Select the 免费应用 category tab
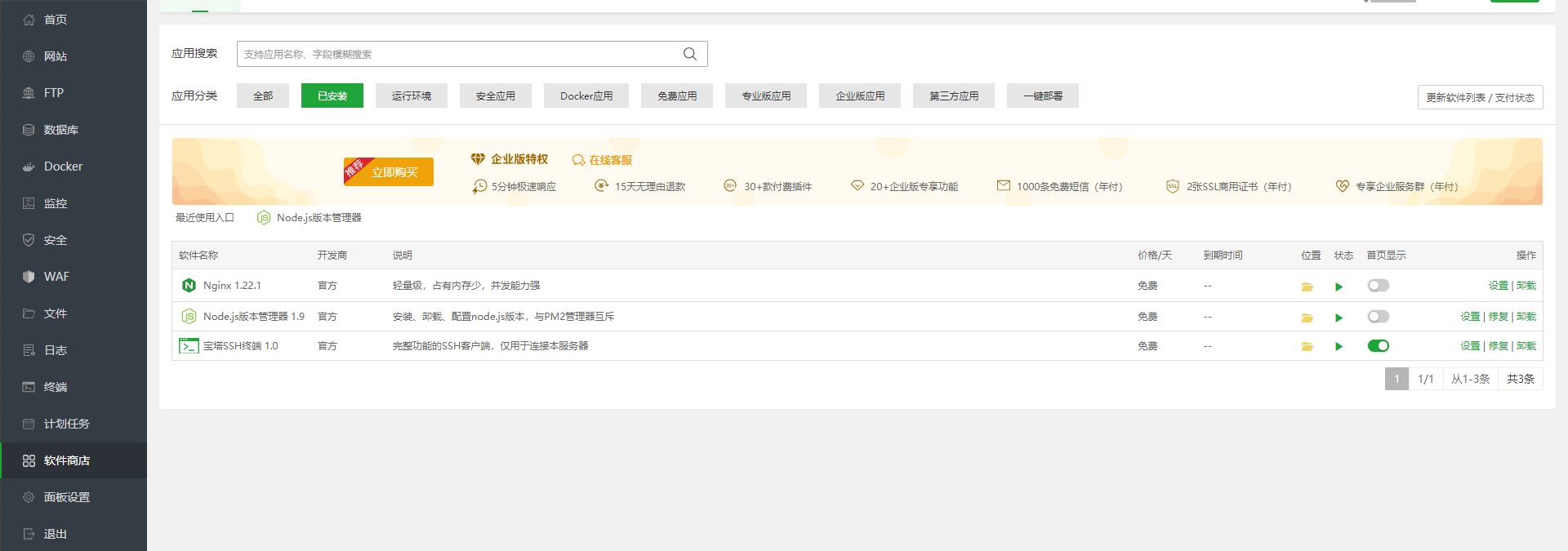Screen dimensions: 1568x551 coord(677,96)
